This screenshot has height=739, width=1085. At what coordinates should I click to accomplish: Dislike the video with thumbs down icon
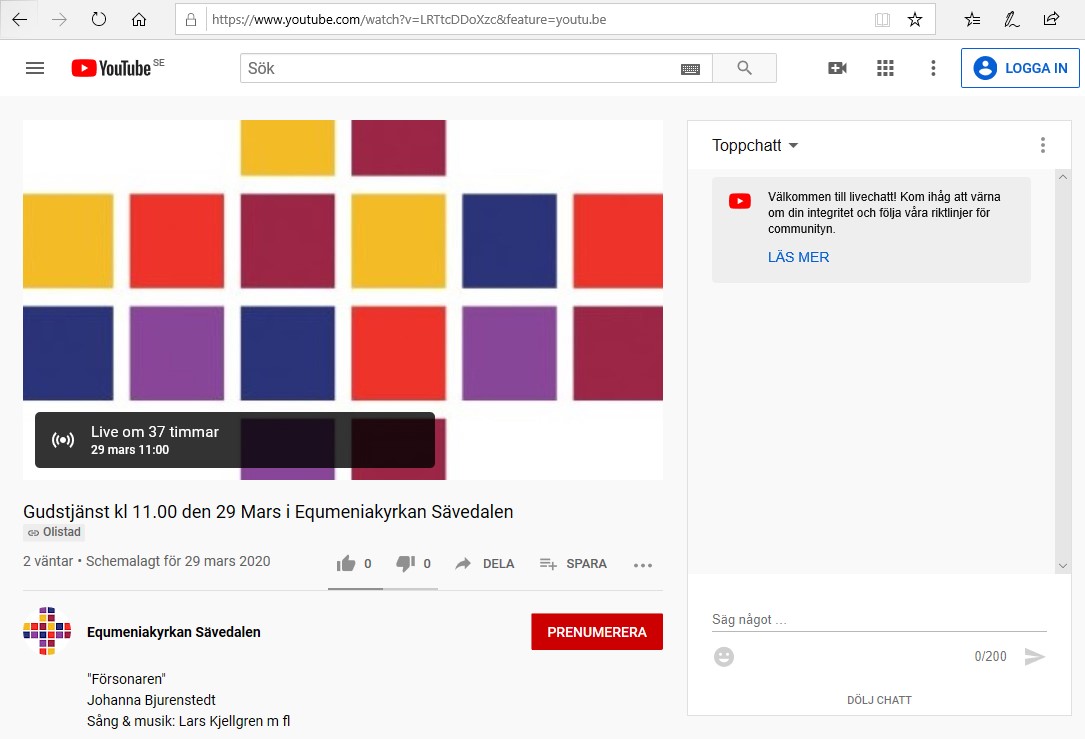(x=405, y=564)
